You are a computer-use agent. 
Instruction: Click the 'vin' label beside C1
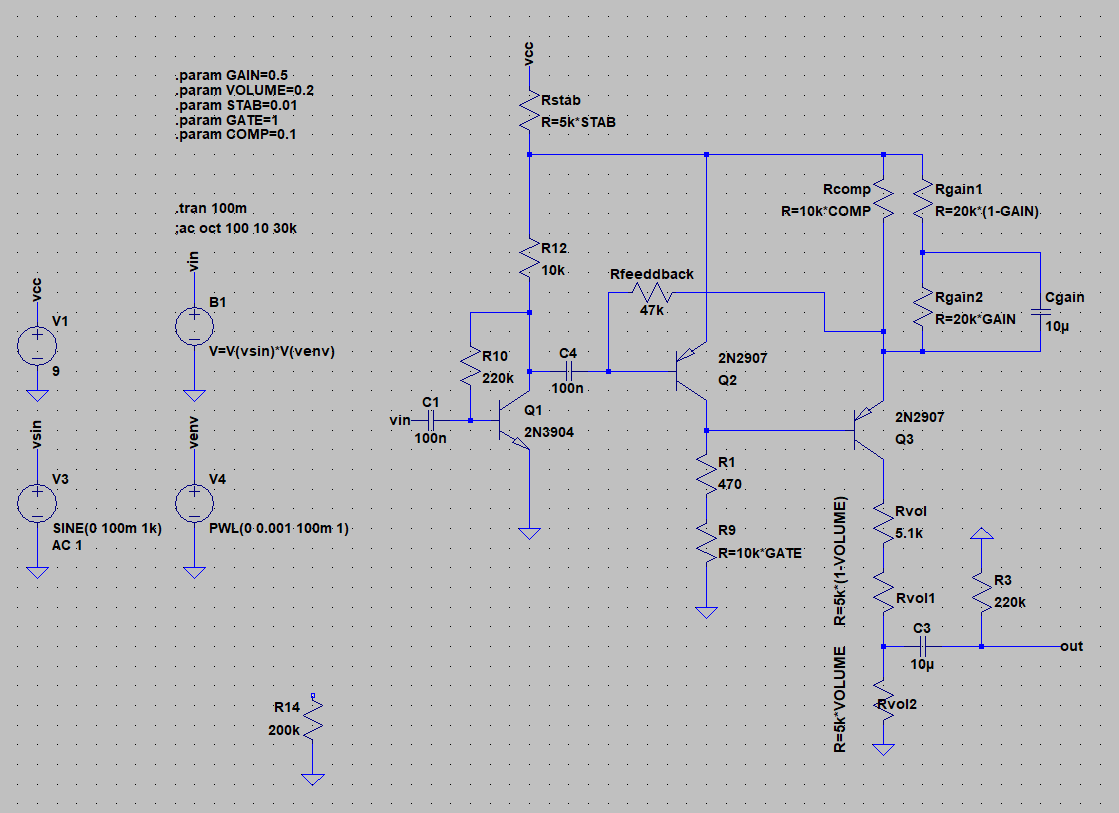400,420
